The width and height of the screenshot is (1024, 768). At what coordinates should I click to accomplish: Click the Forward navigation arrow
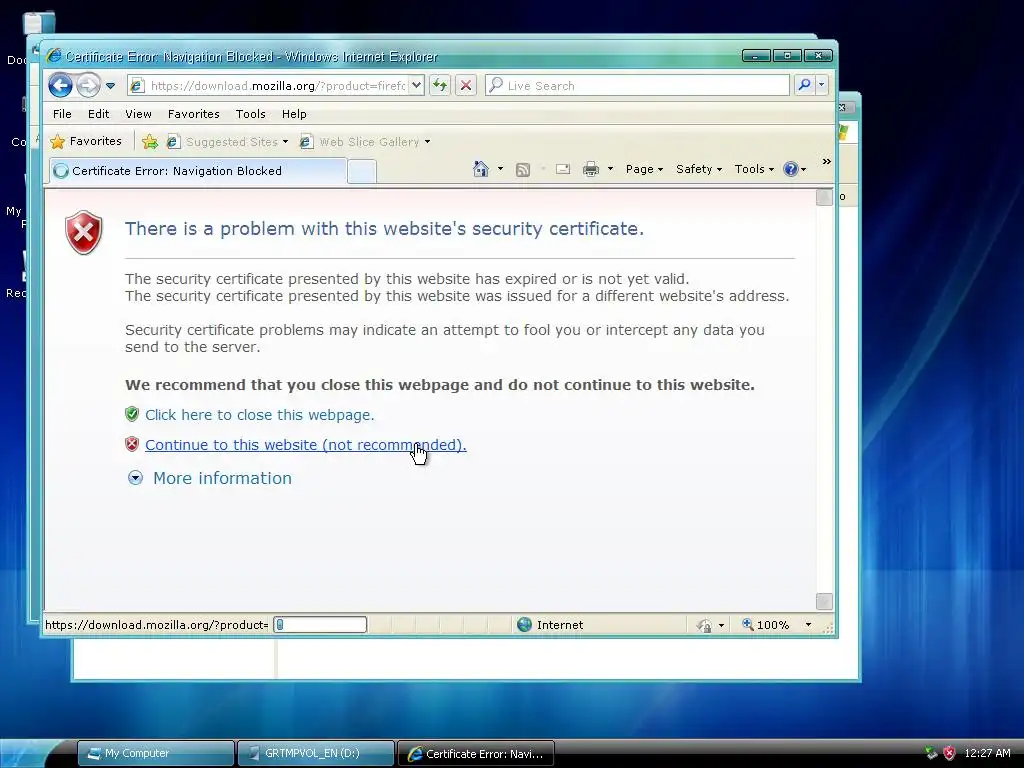(88, 85)
